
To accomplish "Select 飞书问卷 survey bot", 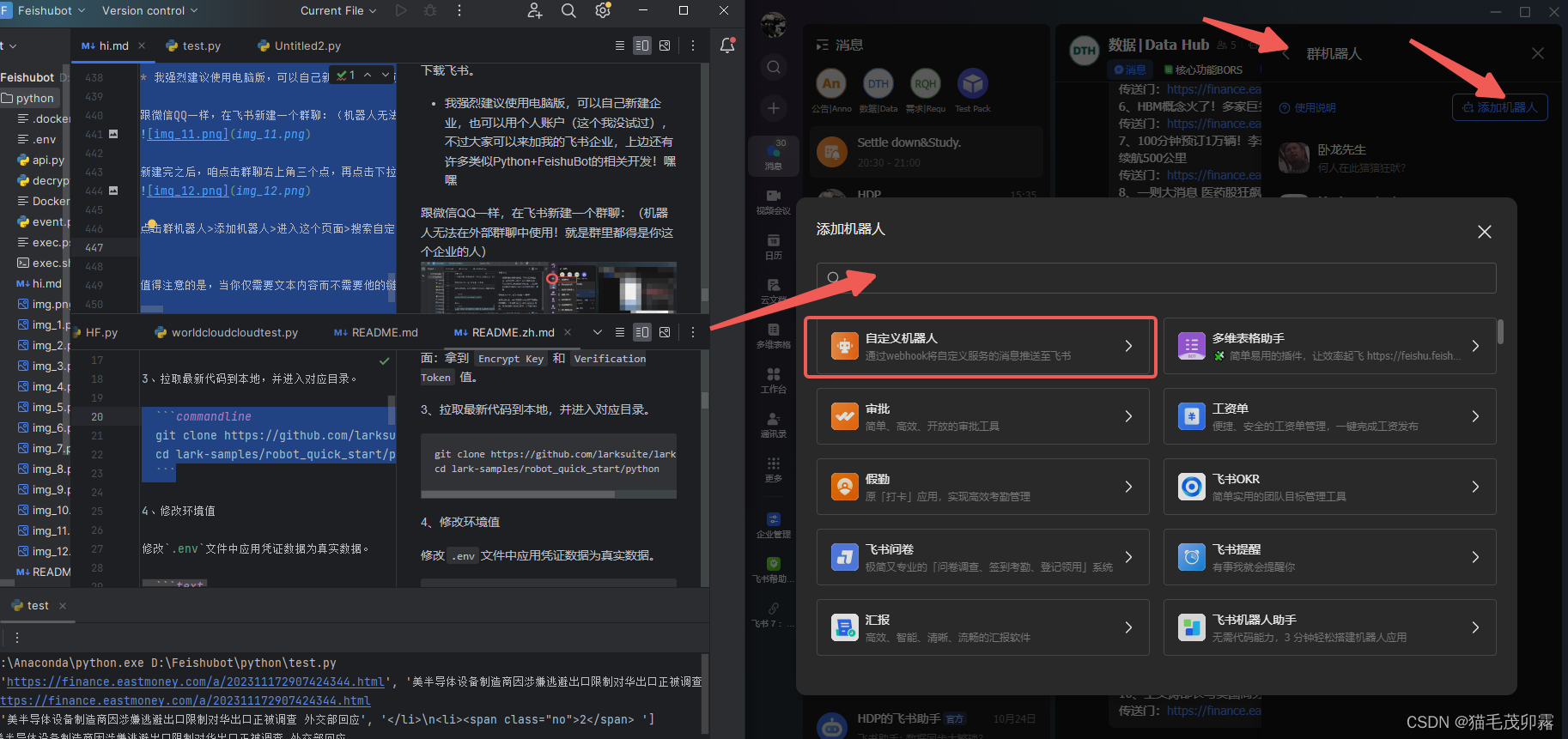I will 982,557.
